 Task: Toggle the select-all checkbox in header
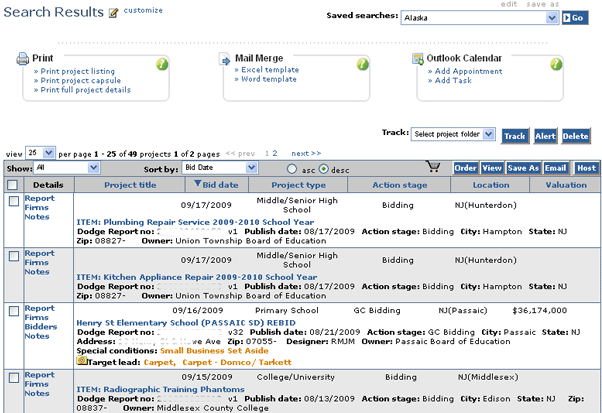12,185
